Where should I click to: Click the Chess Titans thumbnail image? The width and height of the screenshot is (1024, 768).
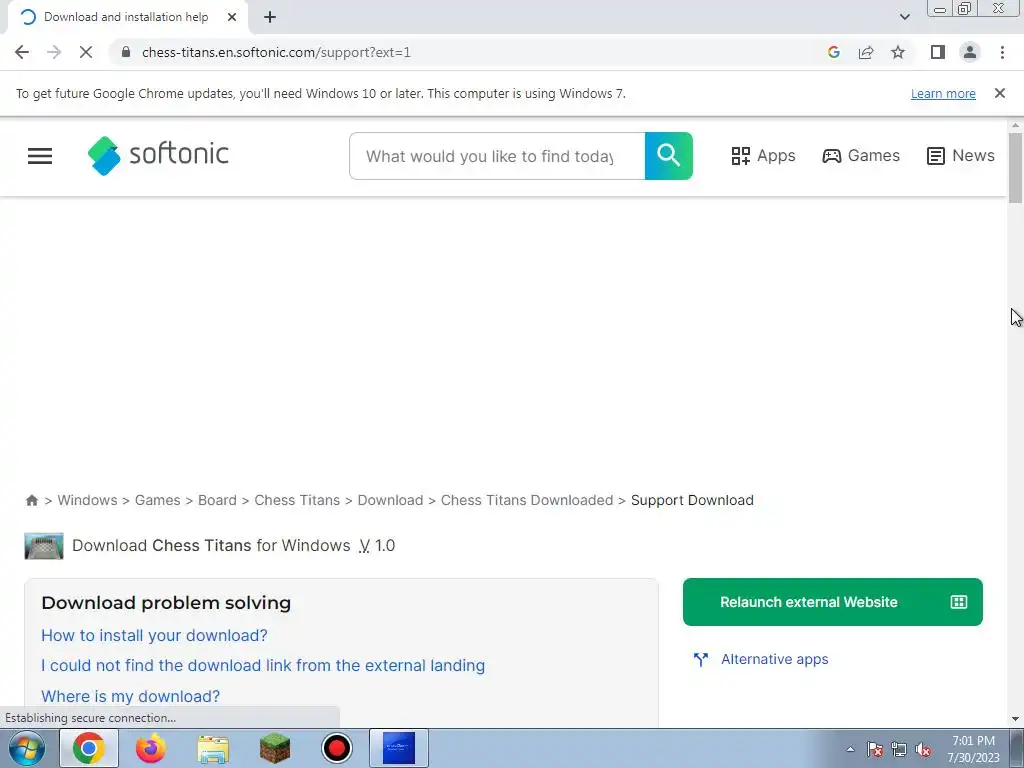(x=44, y=546)
